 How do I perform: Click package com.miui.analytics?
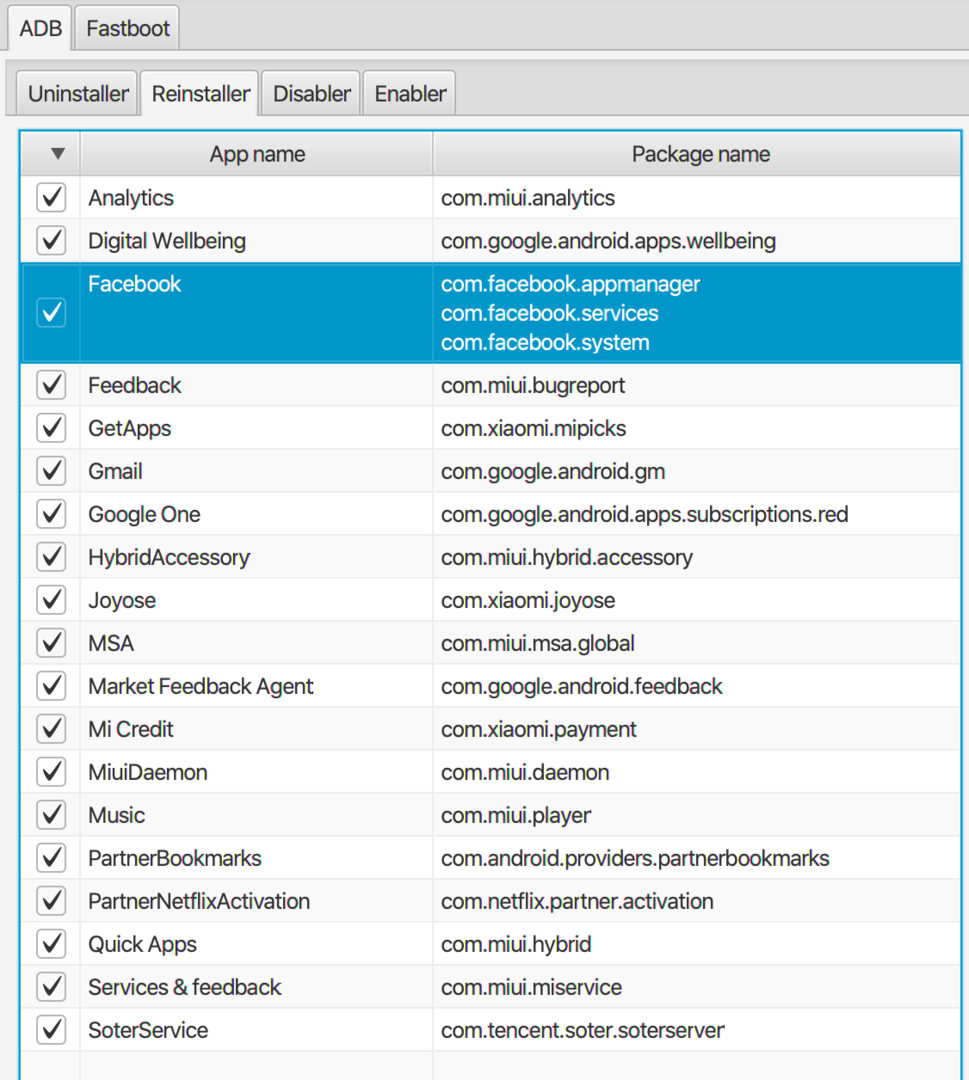coord(528,198)
